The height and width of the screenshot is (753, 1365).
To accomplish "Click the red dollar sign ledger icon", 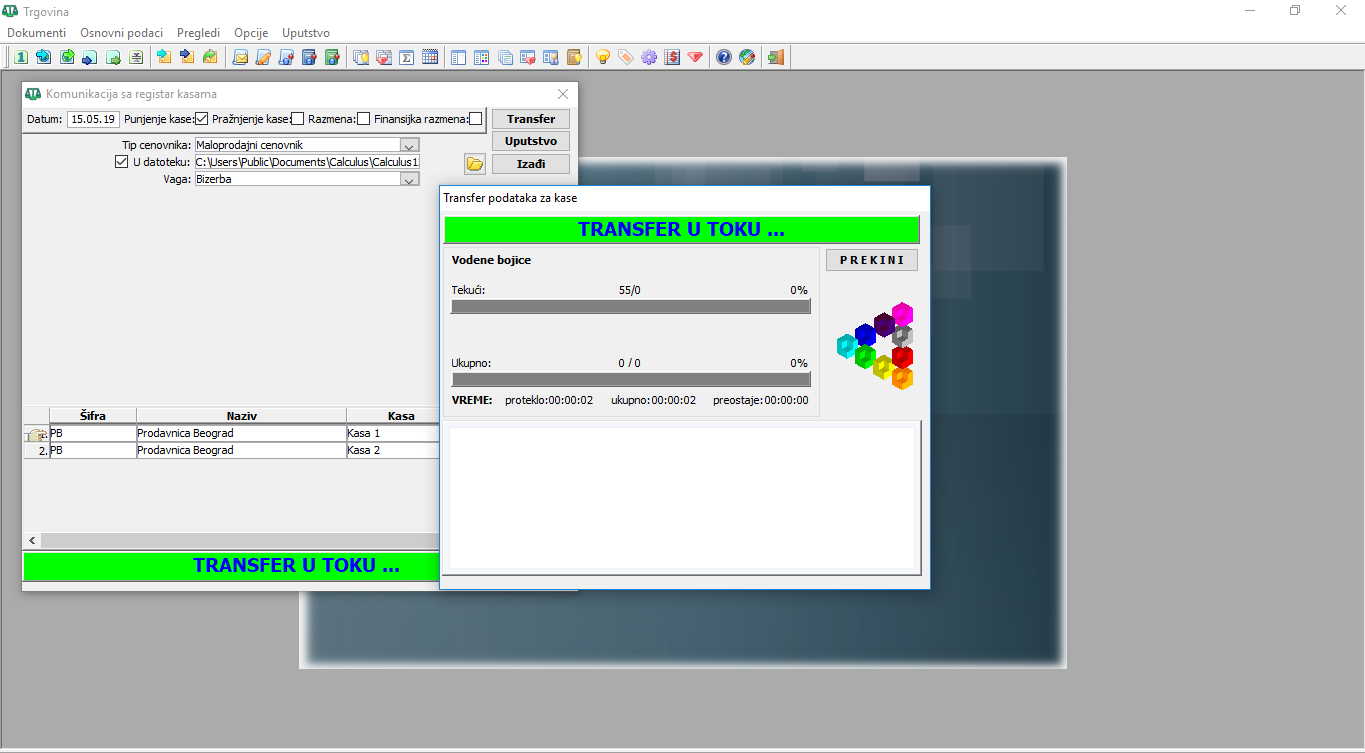I will pos(672,57).
